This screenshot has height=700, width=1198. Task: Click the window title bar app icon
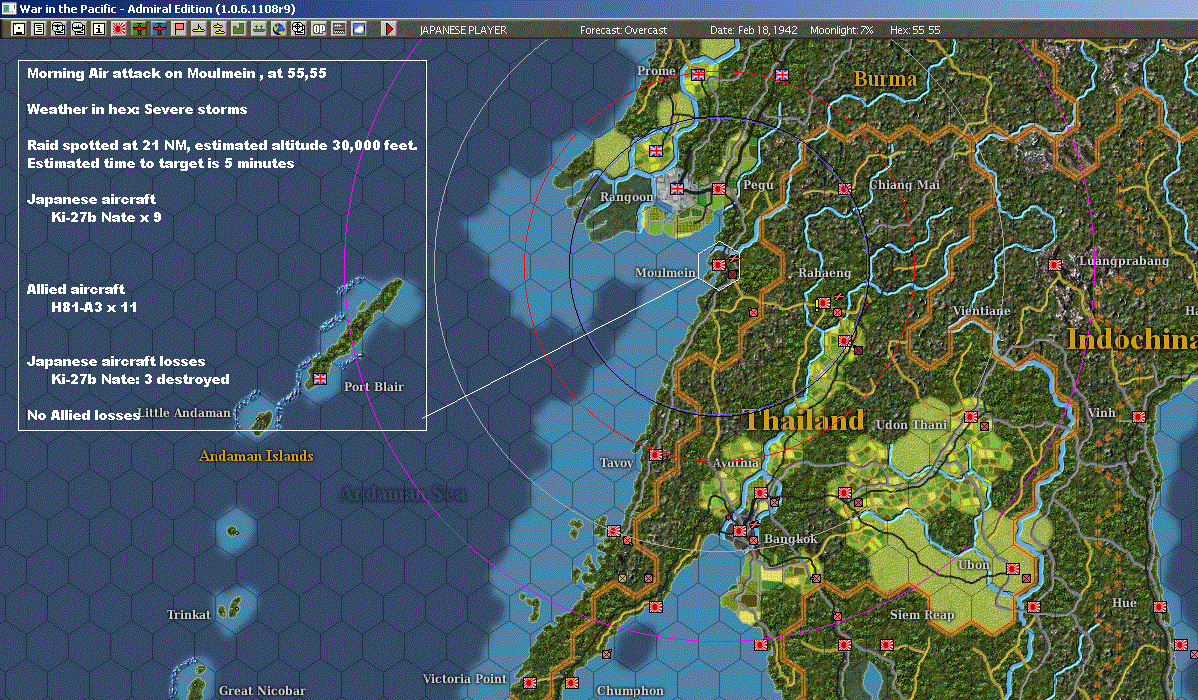point(8,8)
